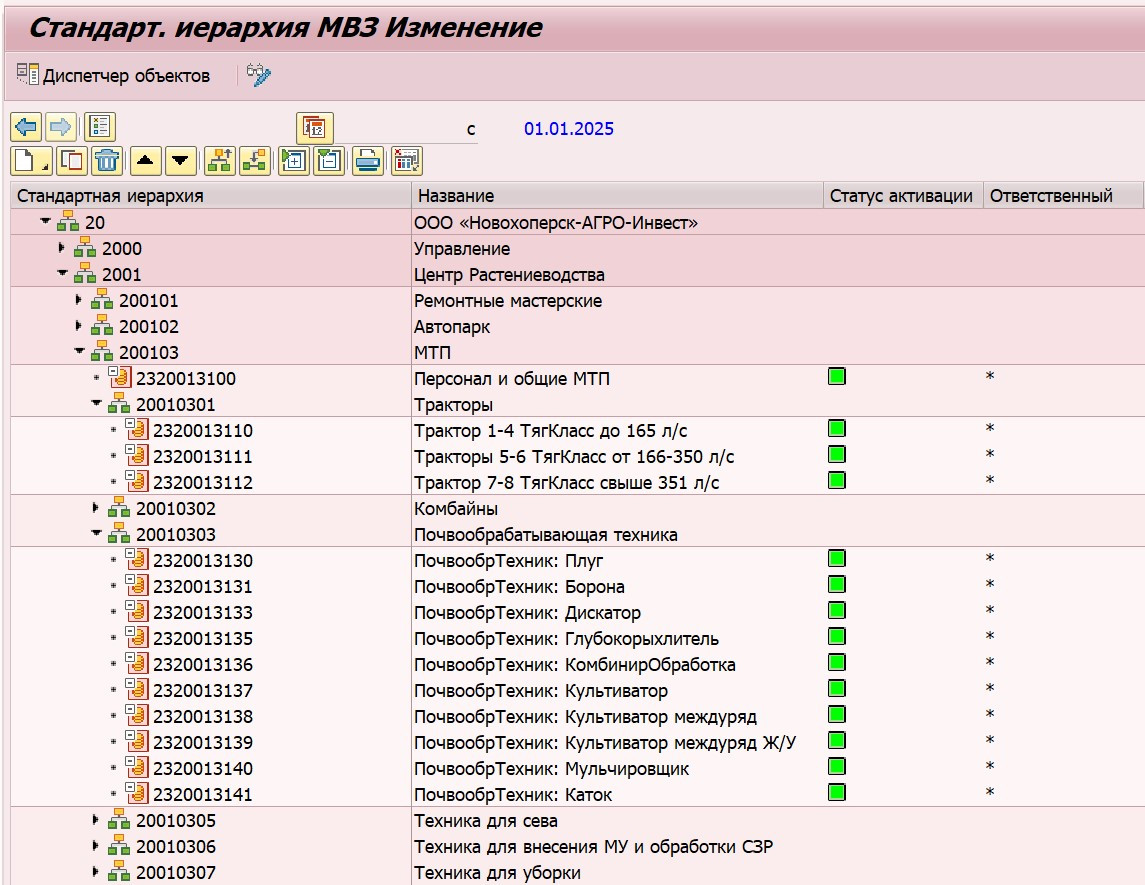The image size is (1145, 885).
Task: Click the Статус активации column header
Action: coord(900,196)
